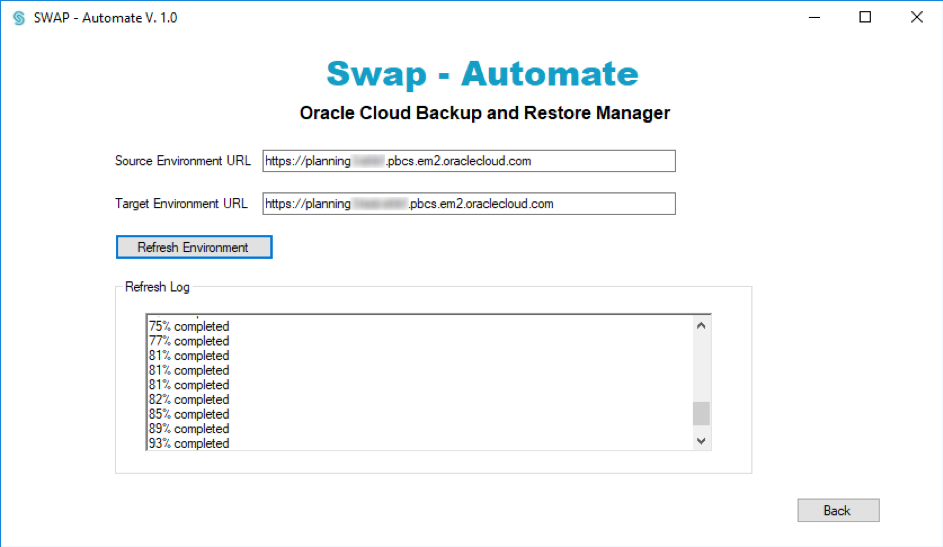Click the Target Environment URL label
This screenshot has width=943, height=547.
181,204
